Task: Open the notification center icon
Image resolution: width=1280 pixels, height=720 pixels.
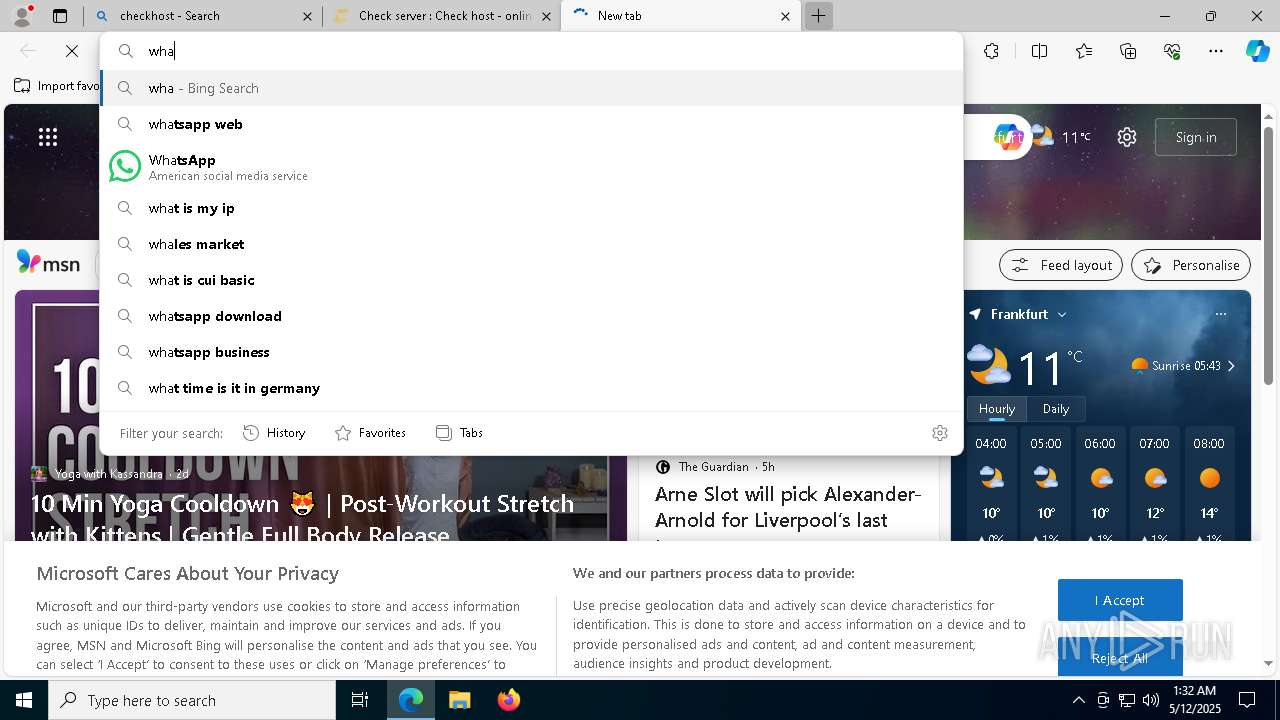Action: tap(1247, 700)
